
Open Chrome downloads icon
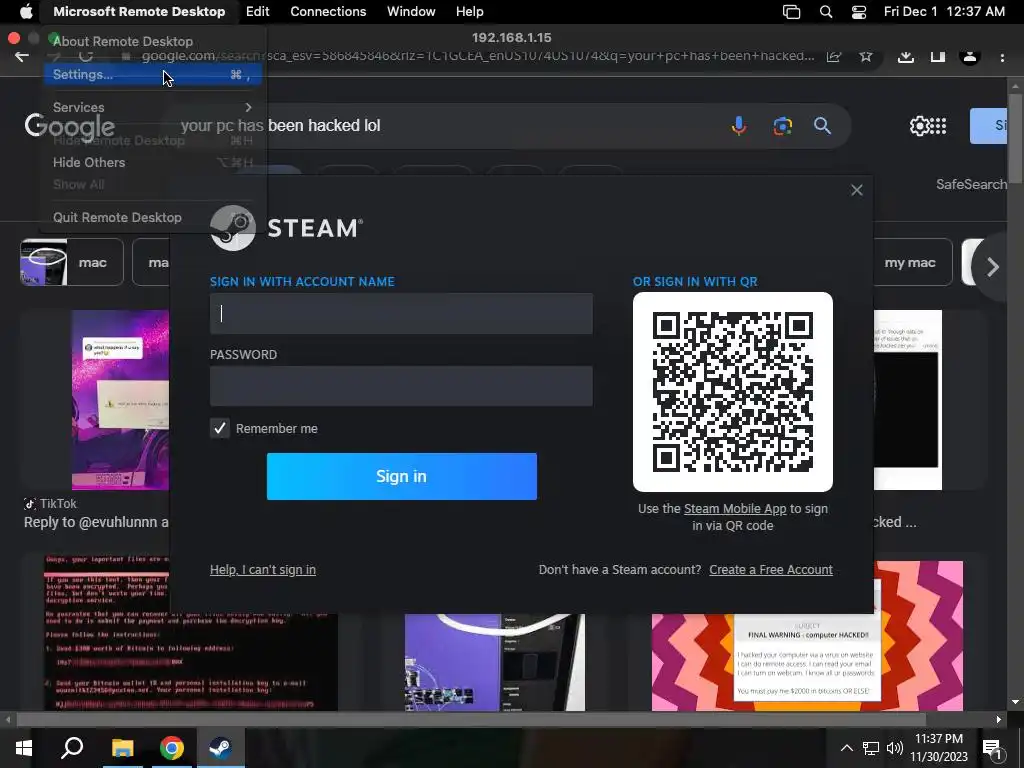(x=905, y=56)
